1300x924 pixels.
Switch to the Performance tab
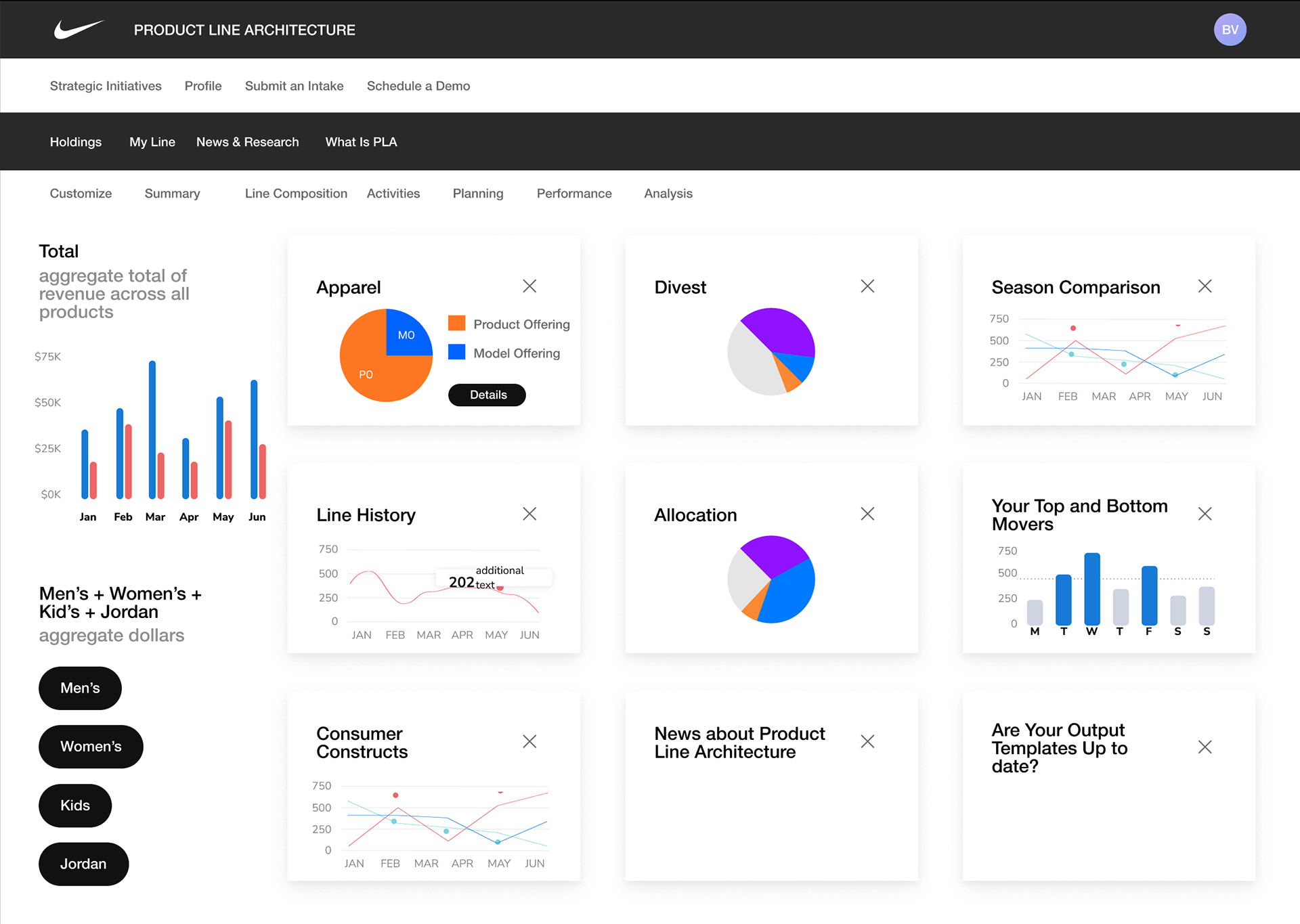point(573,194)
